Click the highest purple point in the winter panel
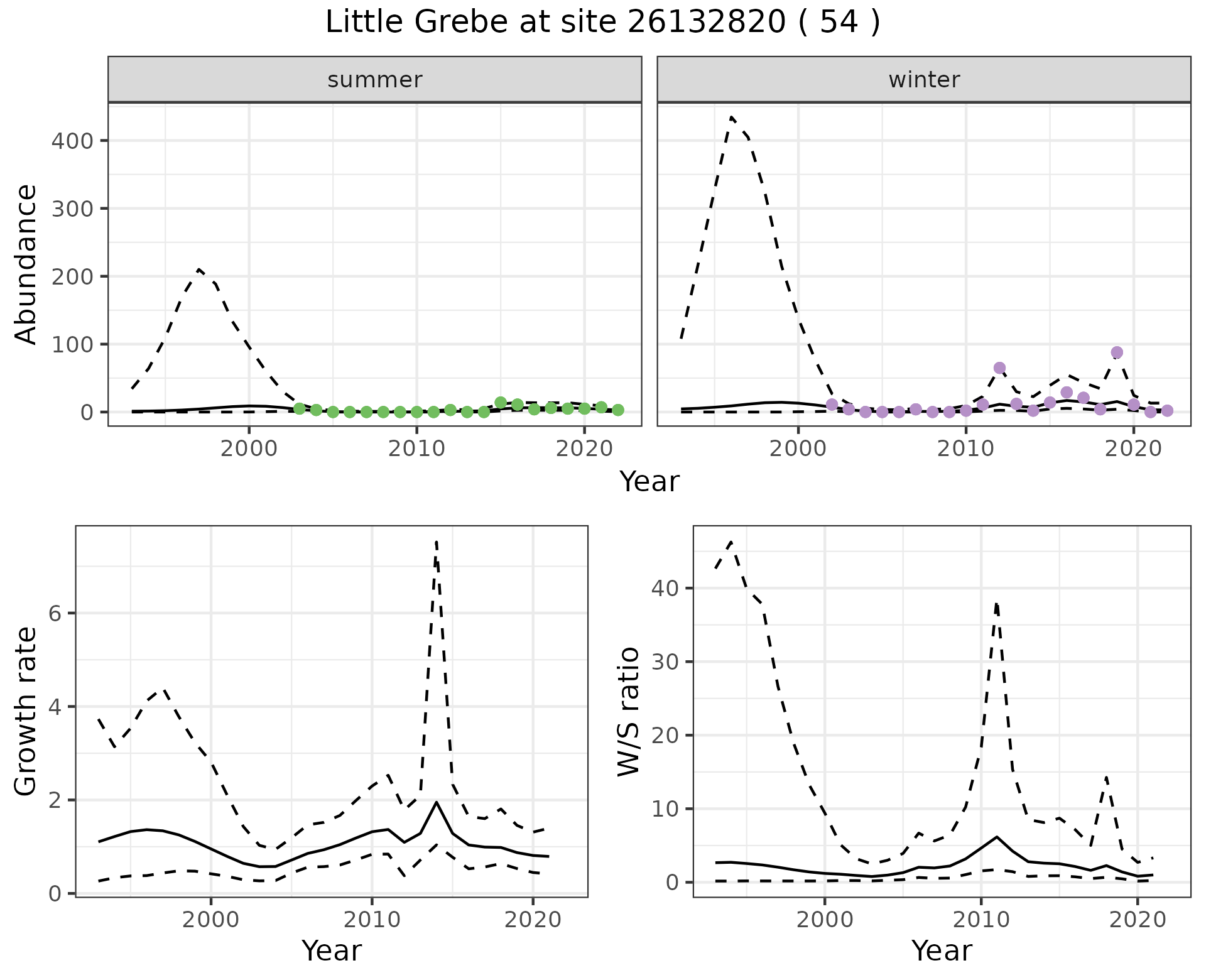This screenshot has width=1206, height=980. [1116, 352]
